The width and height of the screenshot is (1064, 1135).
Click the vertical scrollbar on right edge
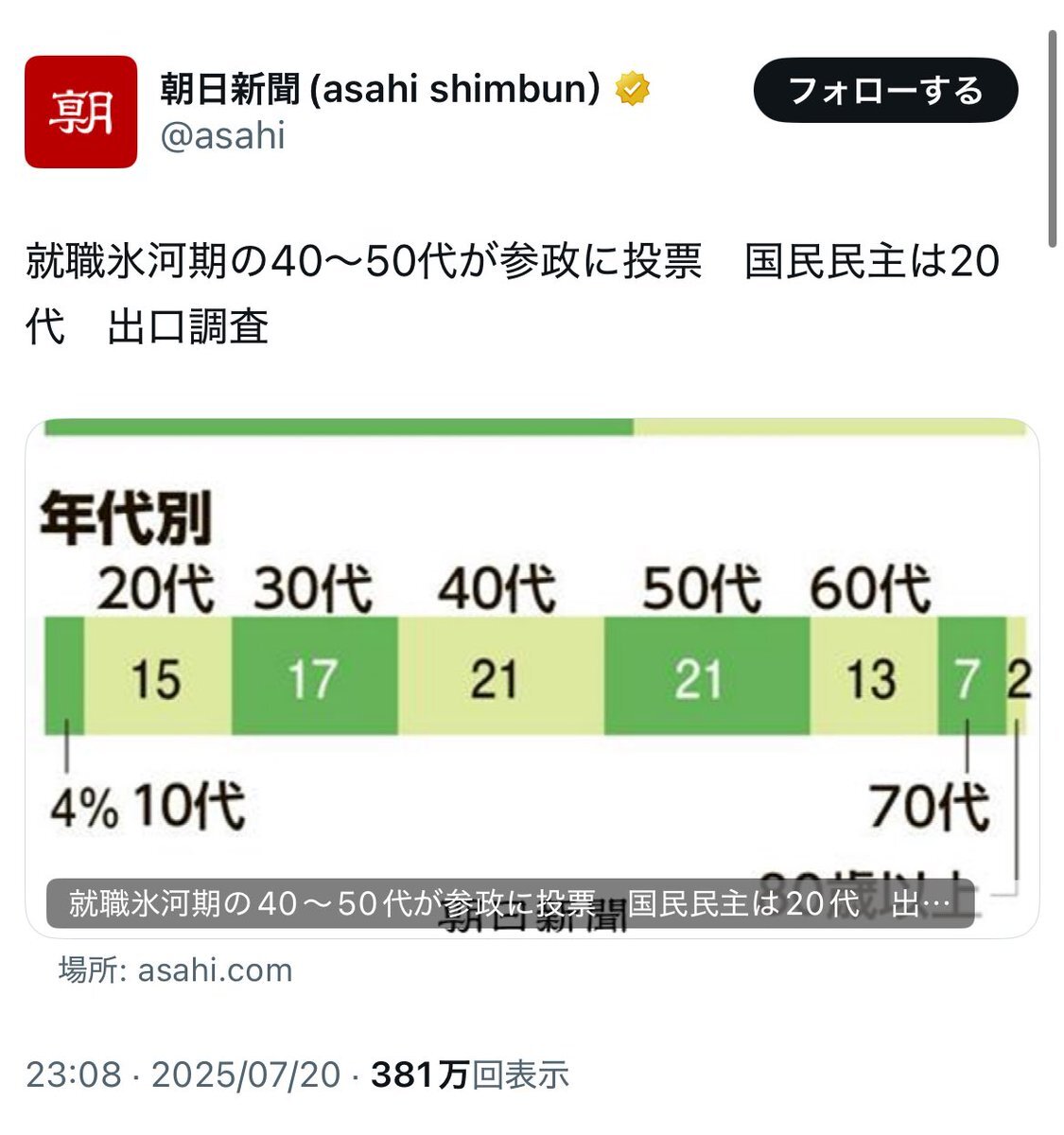tap(1053, 140)
